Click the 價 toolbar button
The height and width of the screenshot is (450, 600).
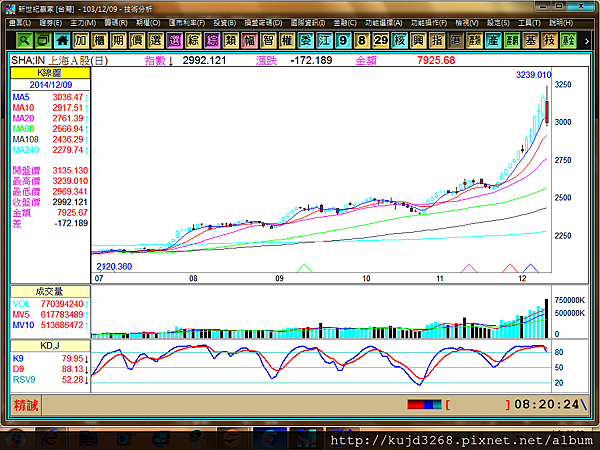[137, 40]
